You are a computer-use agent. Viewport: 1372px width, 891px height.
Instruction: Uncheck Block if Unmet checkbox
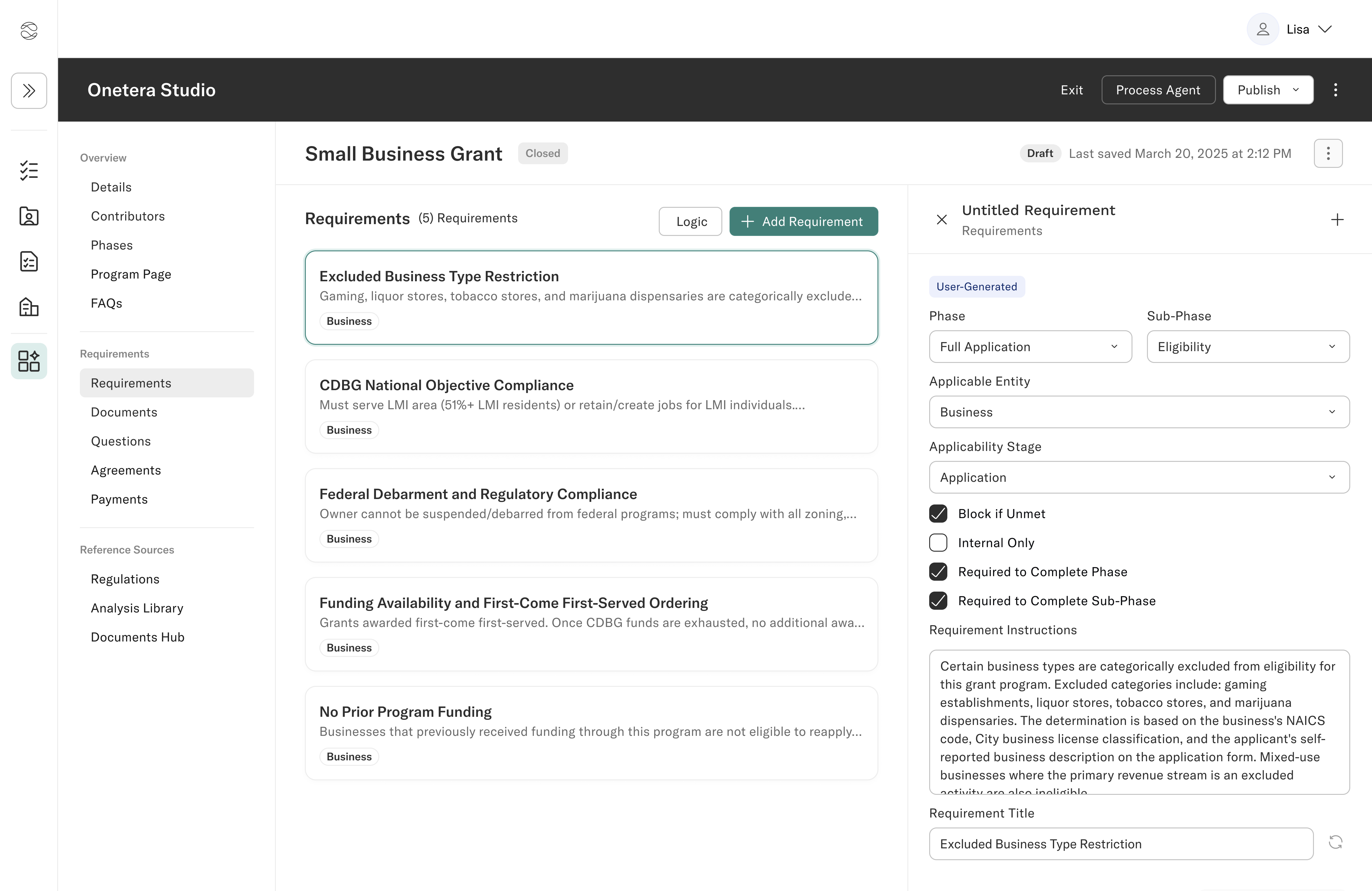point(938,514)
